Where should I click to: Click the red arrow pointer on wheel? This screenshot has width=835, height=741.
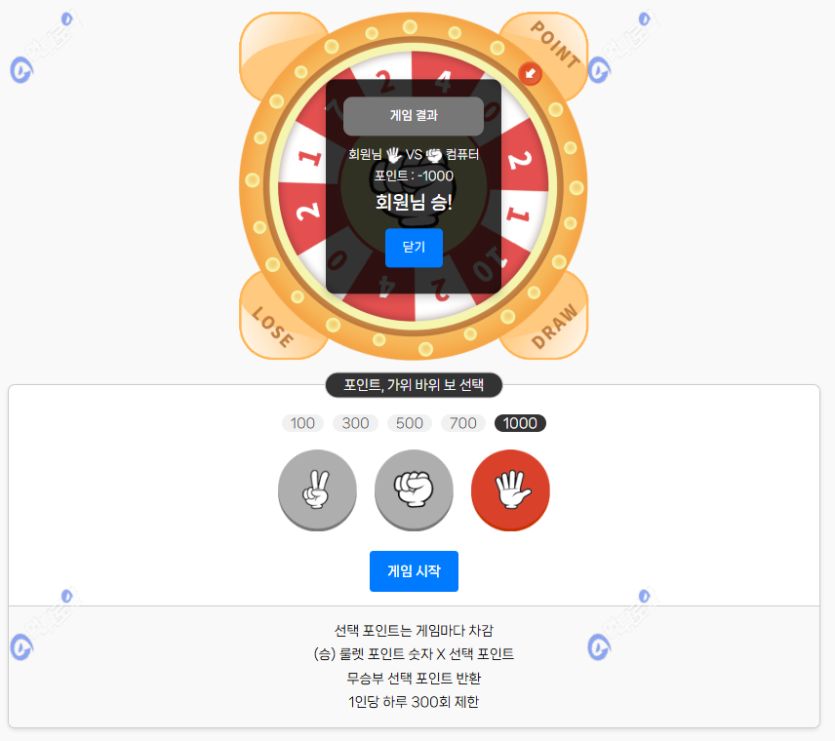[530, 74]
